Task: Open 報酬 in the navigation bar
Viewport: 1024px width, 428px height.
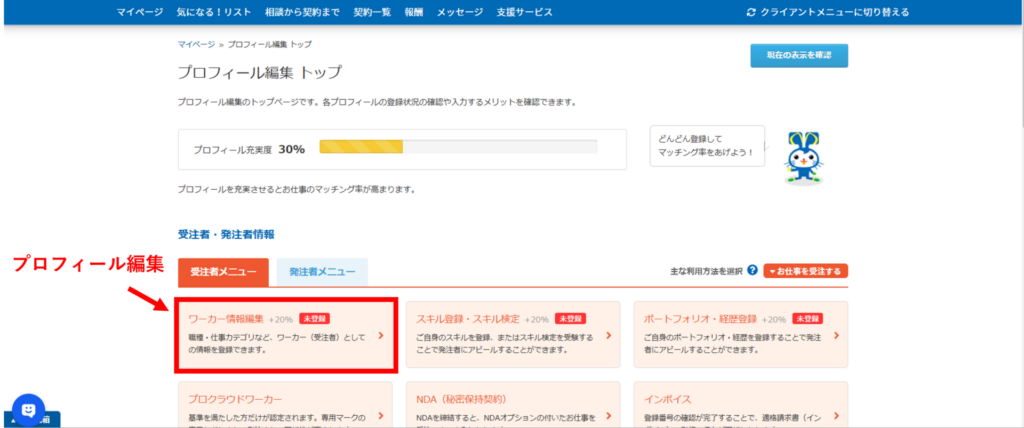Action: coord(414,12)
